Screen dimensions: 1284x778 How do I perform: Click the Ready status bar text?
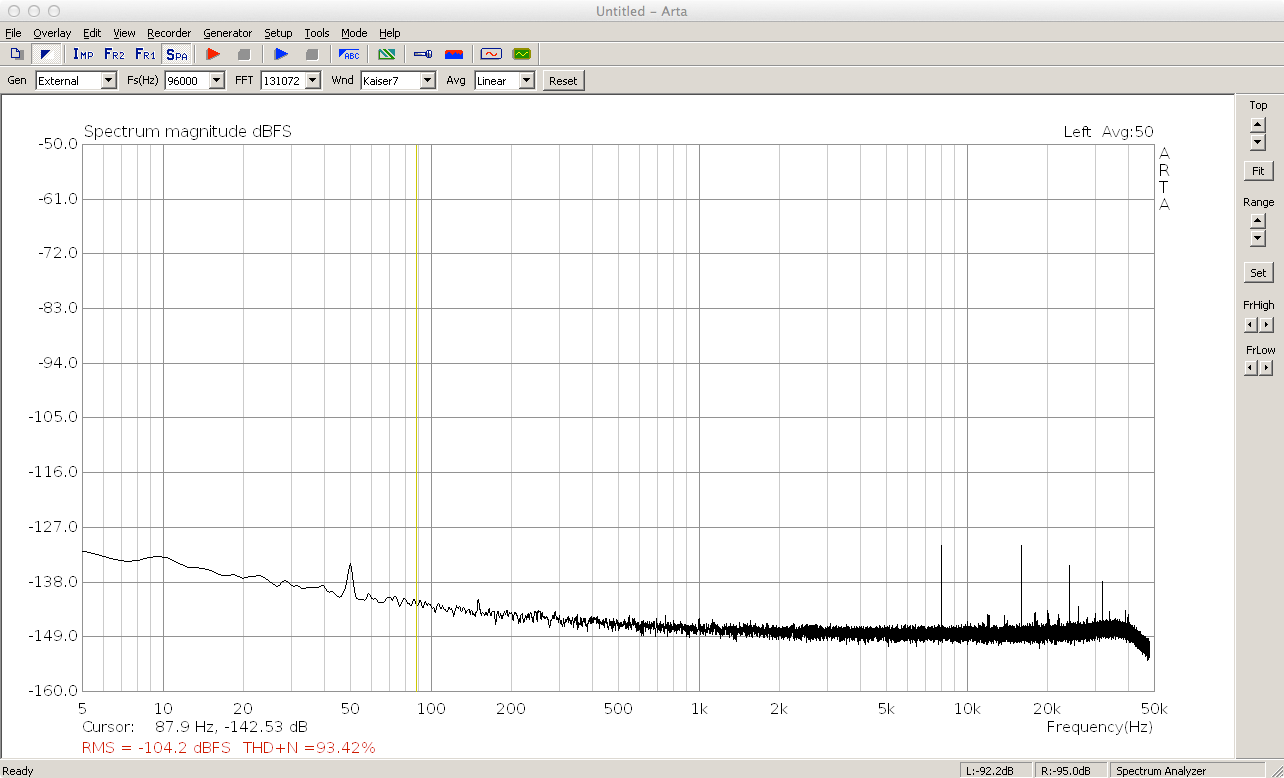tap(18, 771)
